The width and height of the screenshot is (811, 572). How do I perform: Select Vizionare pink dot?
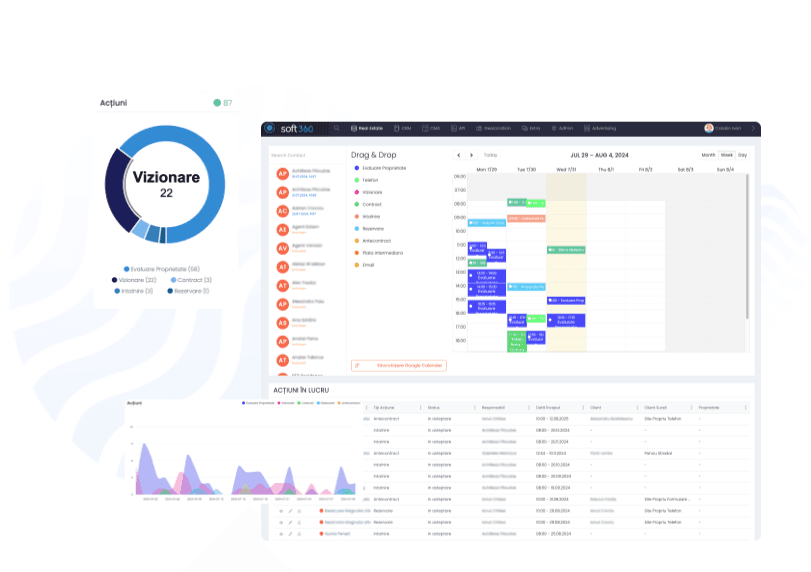coord(356,192)
